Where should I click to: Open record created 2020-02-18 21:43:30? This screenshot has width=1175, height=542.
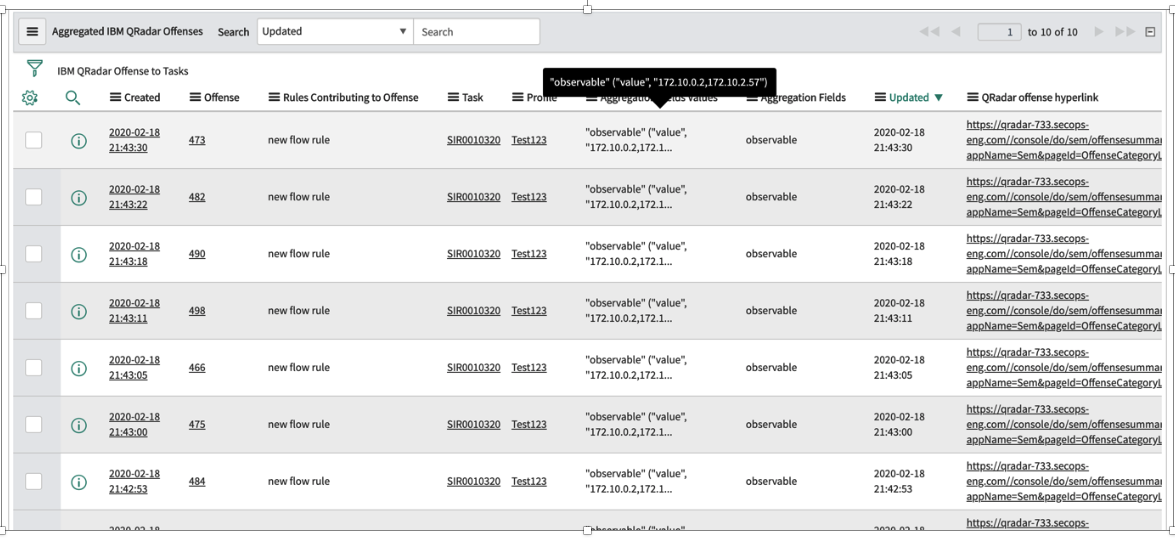pyautogui.click(x=134, y=140)
